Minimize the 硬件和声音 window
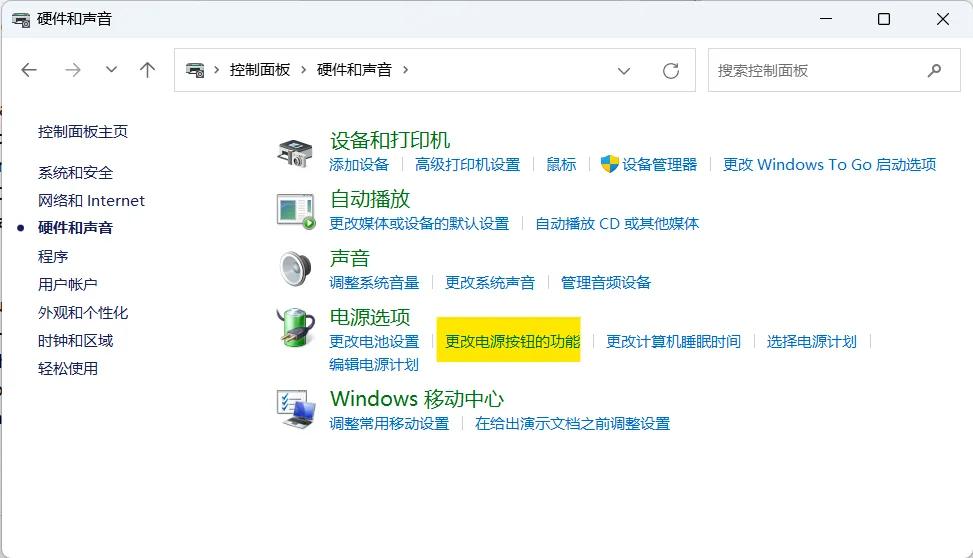973x558 pixels. coord(826,19)
